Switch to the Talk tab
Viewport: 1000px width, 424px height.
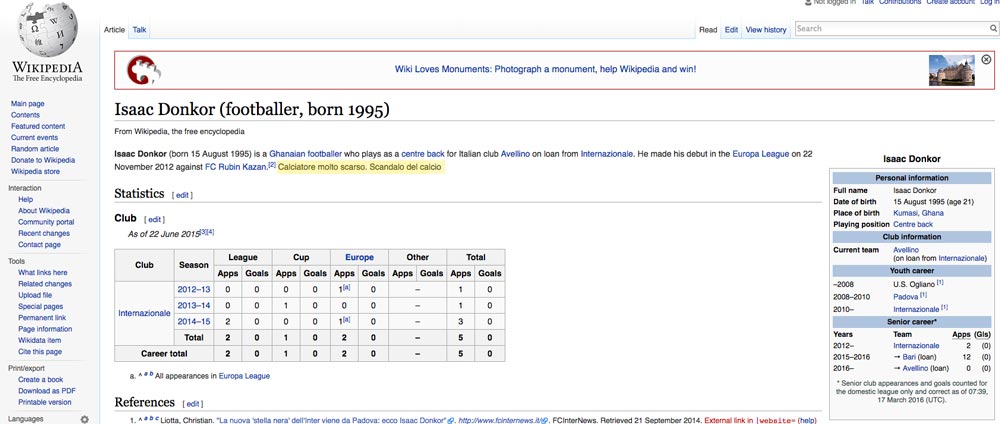(x=140, y=29)
